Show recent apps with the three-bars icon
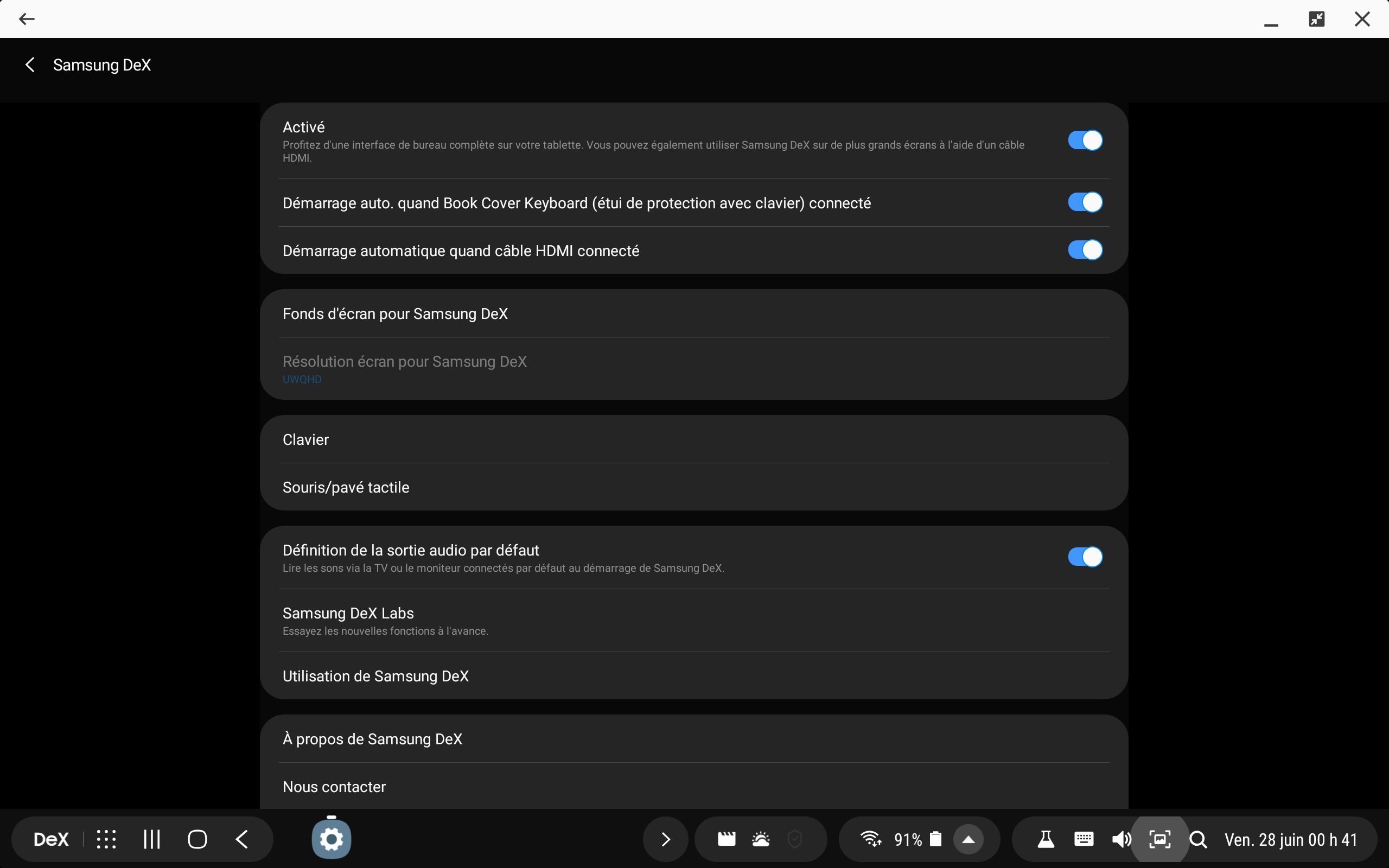 pyautogui.click(x=152, y=839)
